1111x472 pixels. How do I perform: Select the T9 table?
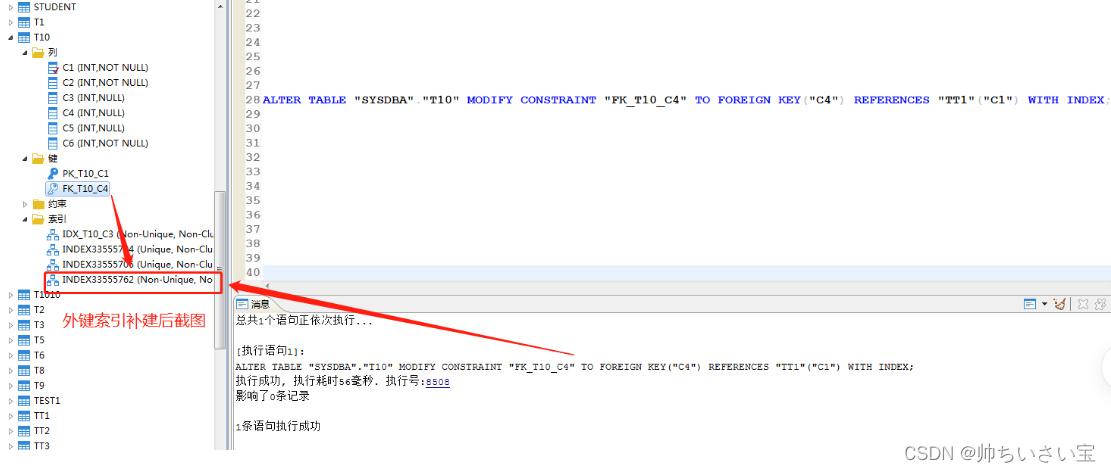(x=39, y=386)
